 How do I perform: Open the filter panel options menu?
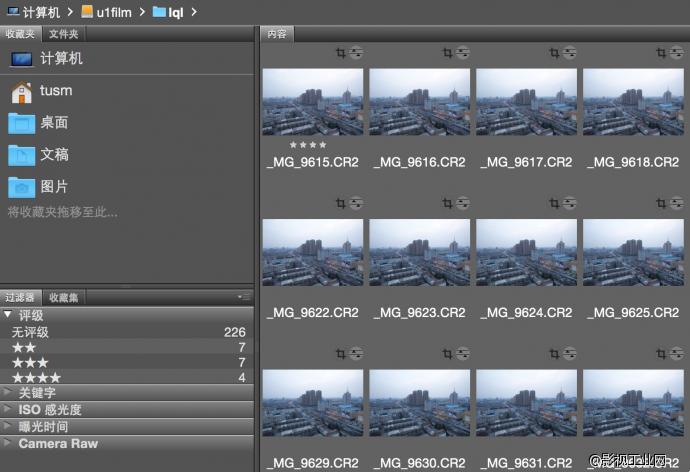click(243, 297)
